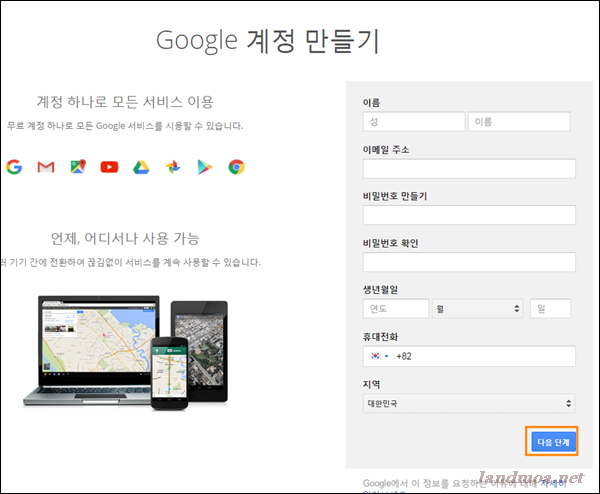Open the phone country code dropdown arrow
The width and height of the screenshot is (600, 494).
click(386, 356)
